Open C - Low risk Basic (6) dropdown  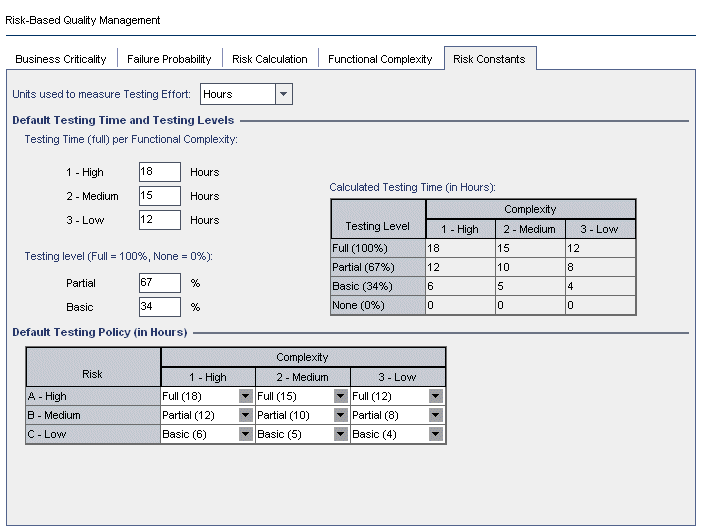tap(245, 434)
